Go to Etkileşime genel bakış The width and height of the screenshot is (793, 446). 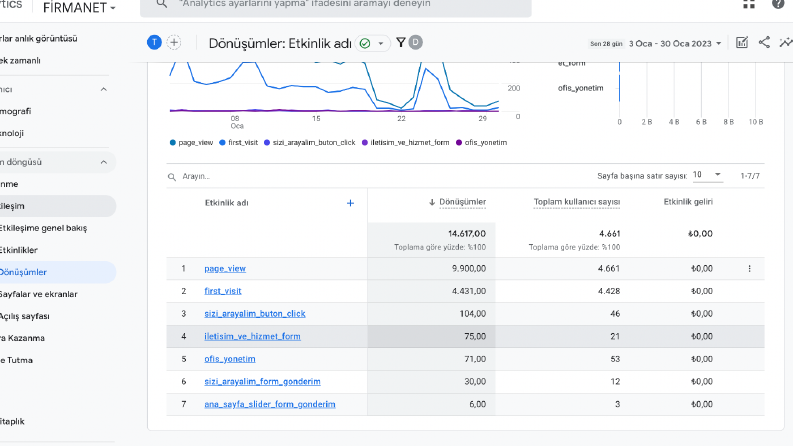[43, 228]
